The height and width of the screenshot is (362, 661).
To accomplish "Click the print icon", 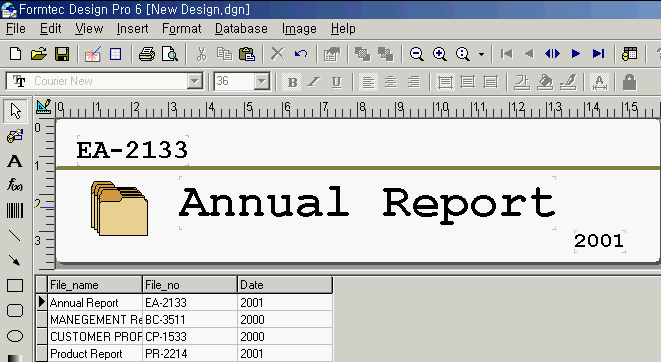I will tap(147, 54).
